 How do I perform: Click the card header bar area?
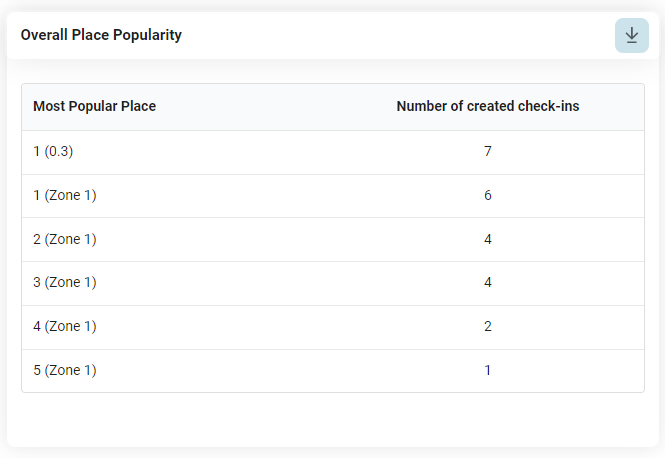pos(400,35)
